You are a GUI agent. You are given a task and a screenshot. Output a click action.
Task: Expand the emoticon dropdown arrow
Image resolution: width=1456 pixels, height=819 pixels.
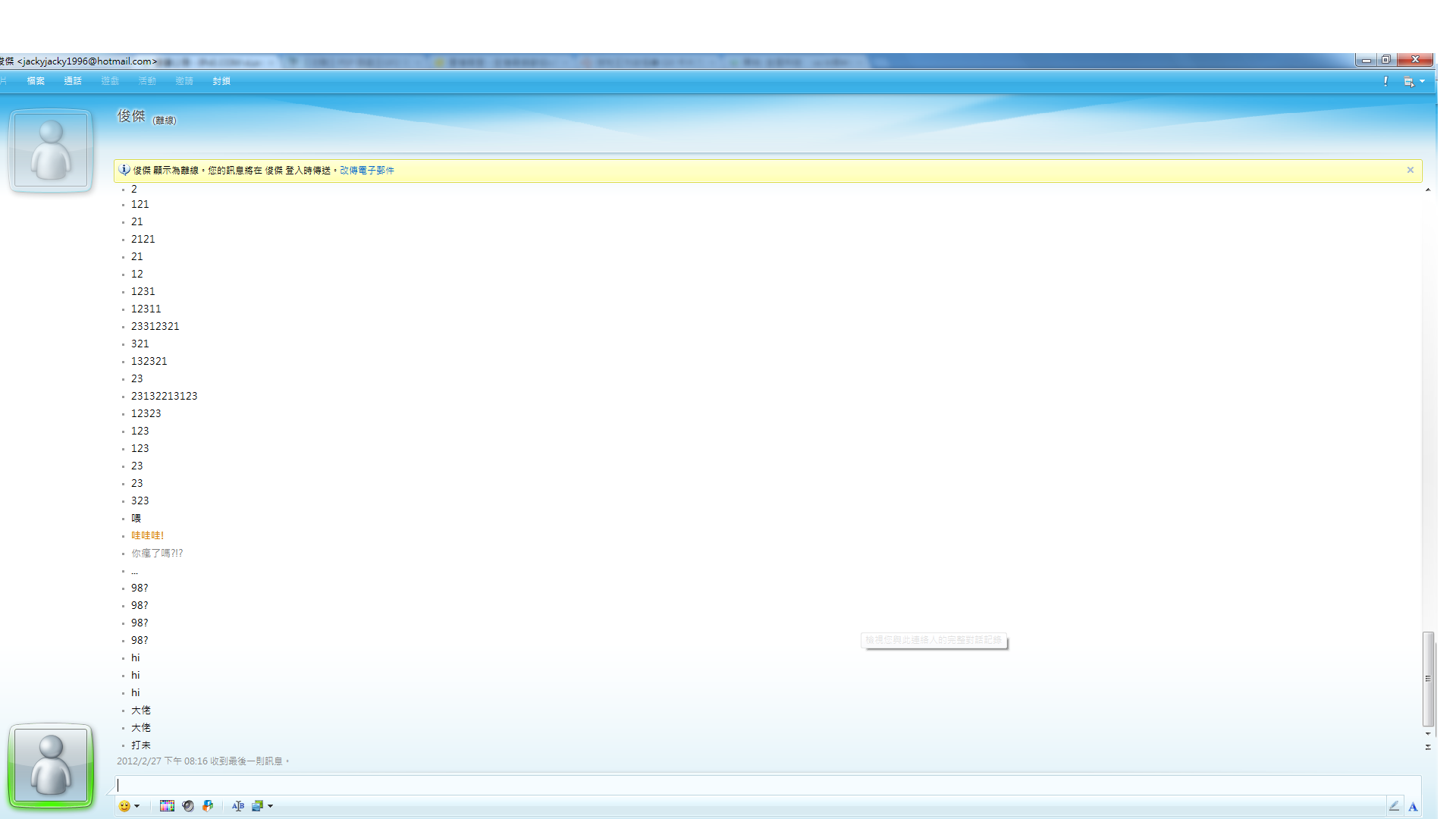tap(137, 806)
